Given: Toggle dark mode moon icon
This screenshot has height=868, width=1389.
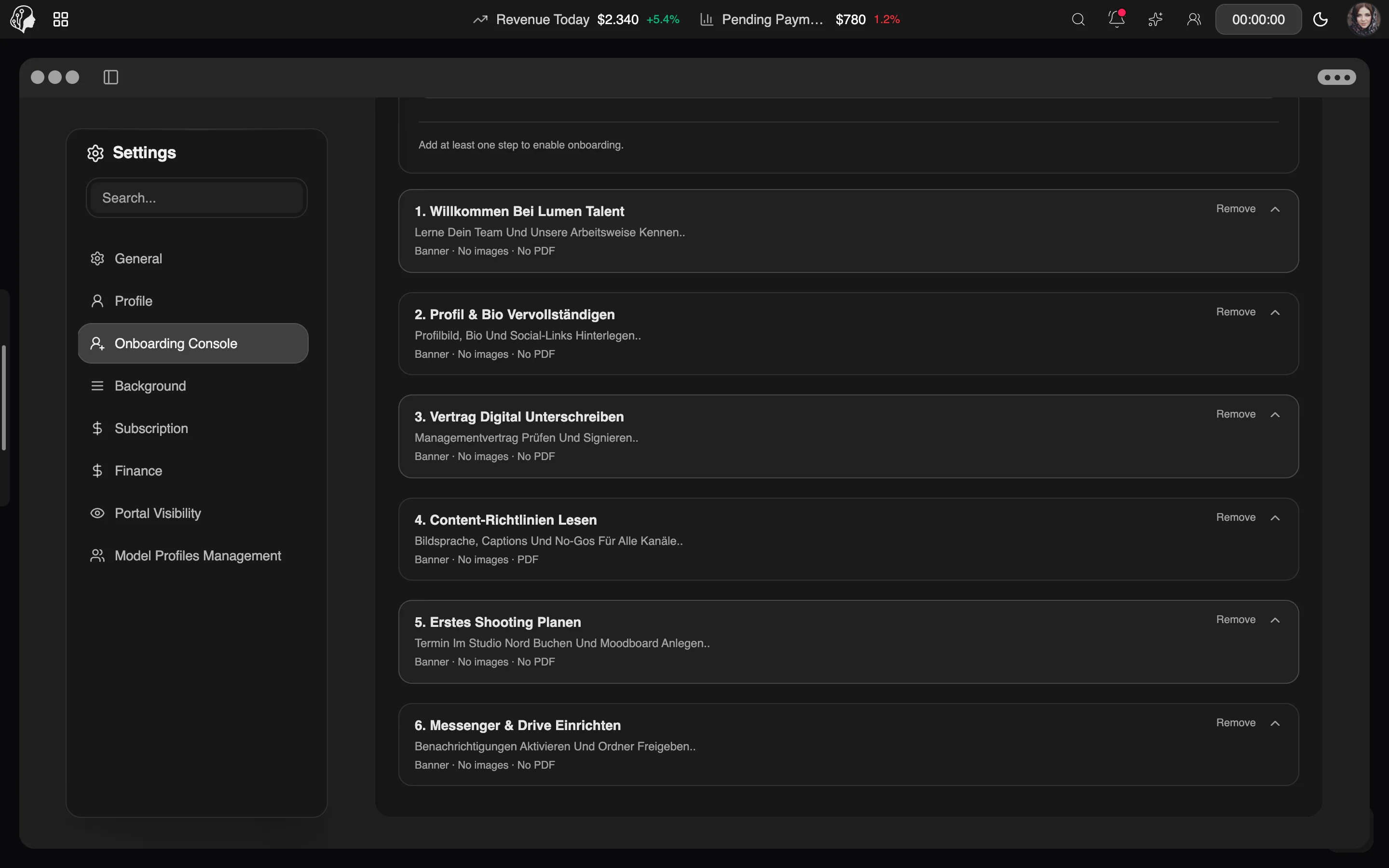Looking at the screenshot, I should 1320,19.
